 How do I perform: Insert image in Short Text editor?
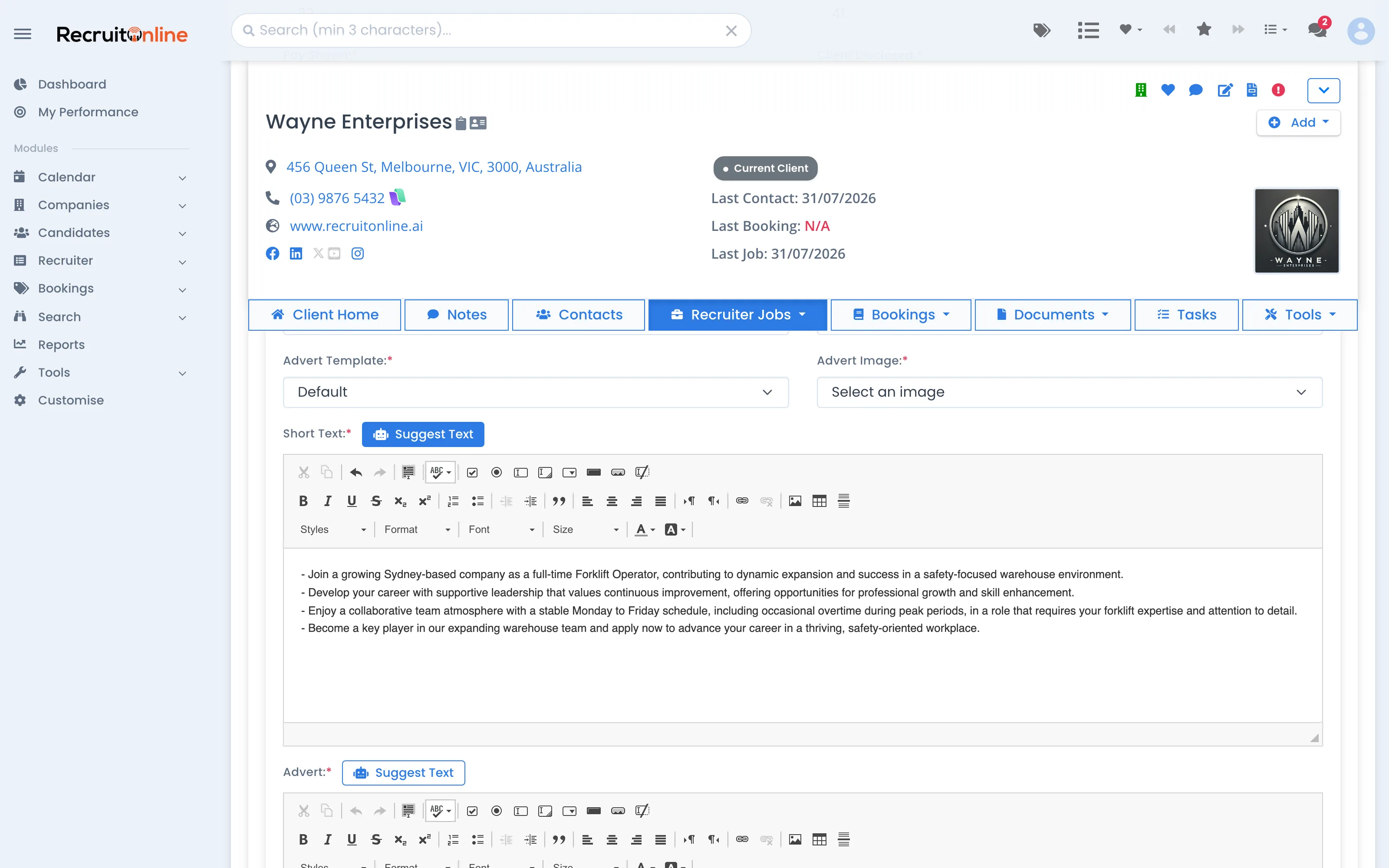[x=795, y=501]
